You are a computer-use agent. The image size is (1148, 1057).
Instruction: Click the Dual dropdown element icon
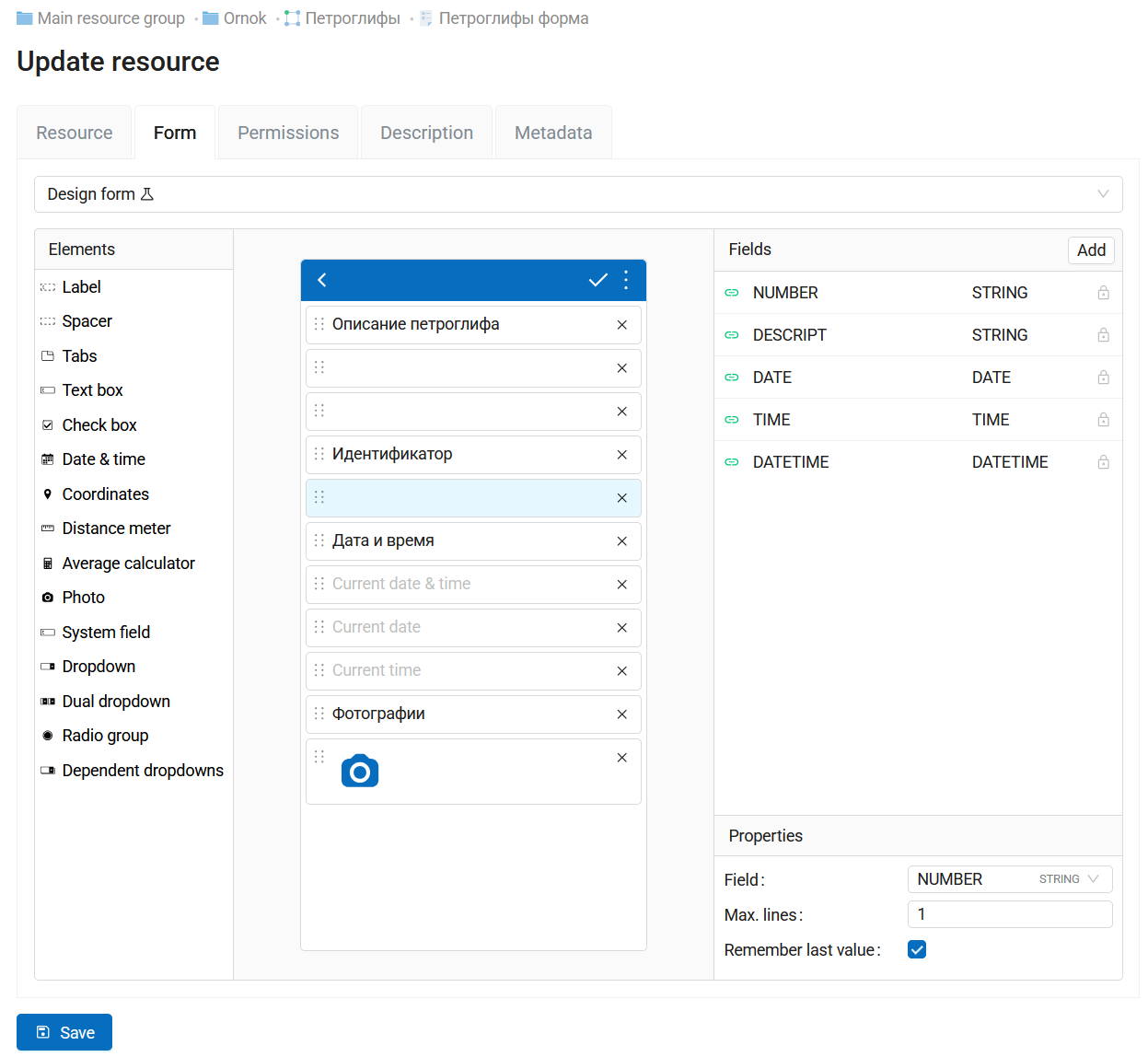click(48, 702)
